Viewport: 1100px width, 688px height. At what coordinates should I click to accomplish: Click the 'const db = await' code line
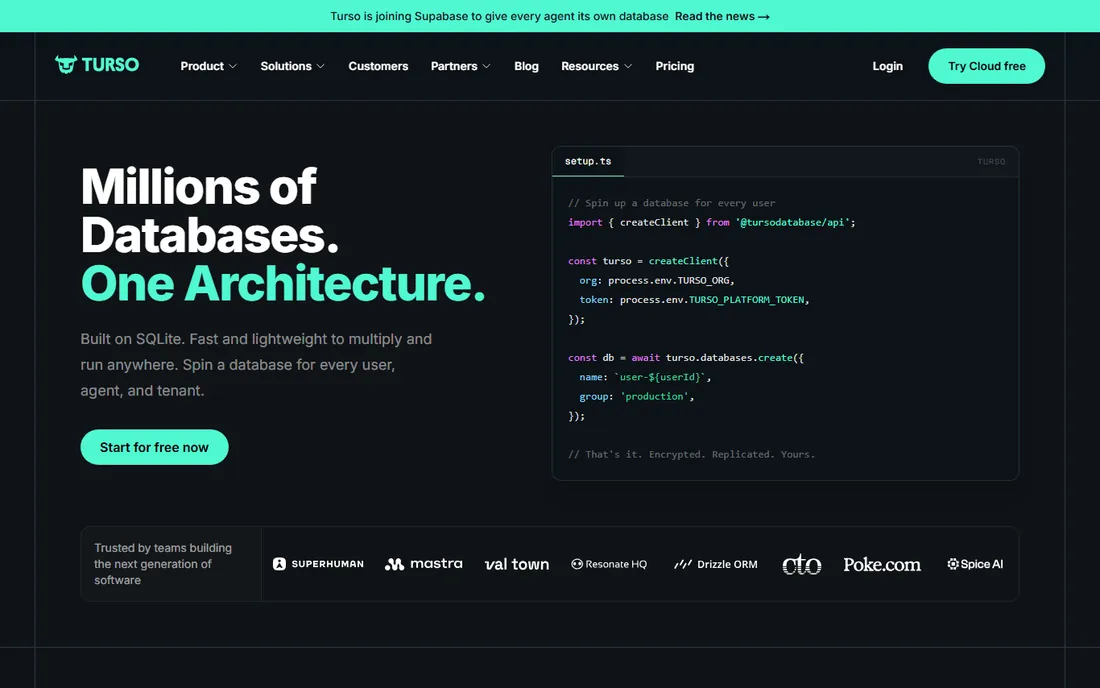pos(685,358)
